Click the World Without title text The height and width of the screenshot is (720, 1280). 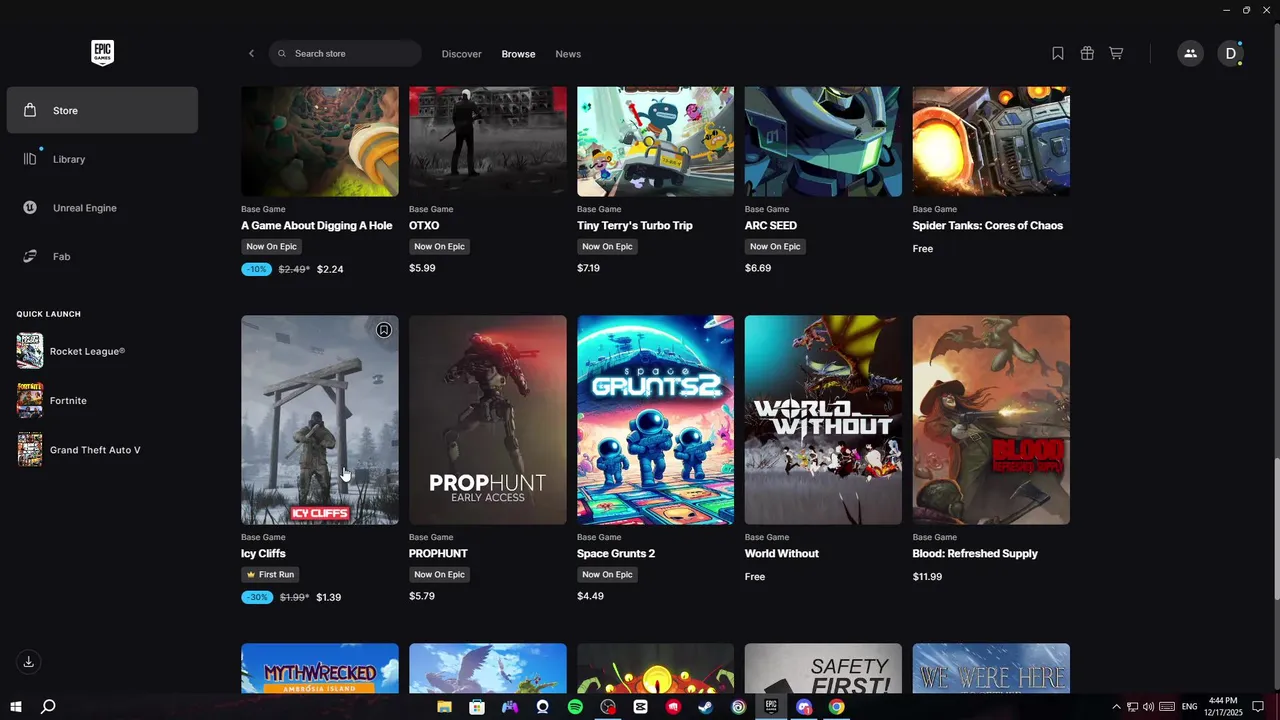[782, 554]
